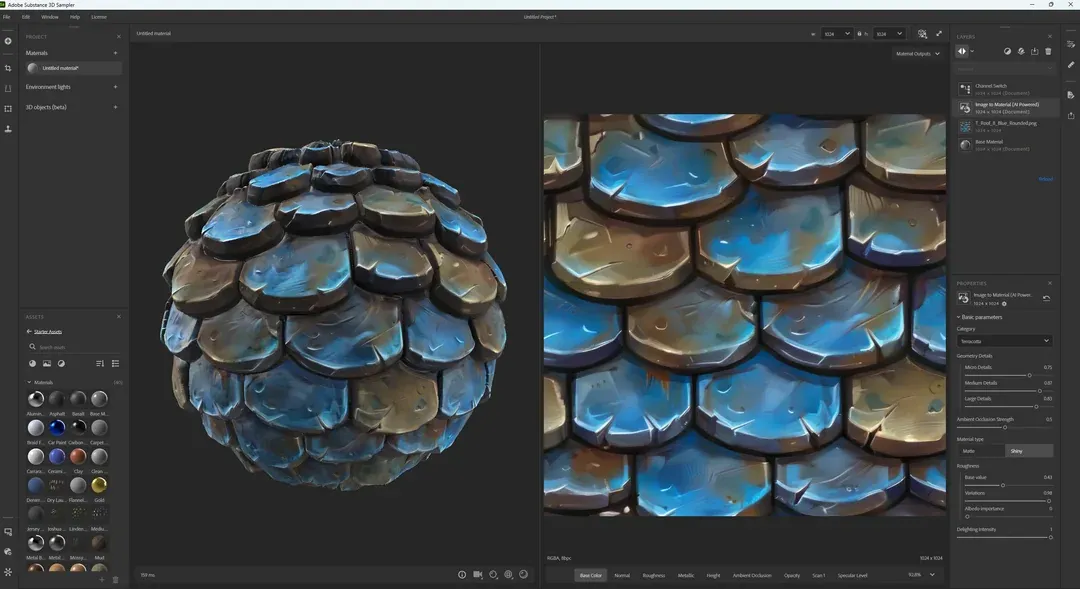Click the export icon in the Layers panel header
1080x589 pixels.
(1034, 51)
